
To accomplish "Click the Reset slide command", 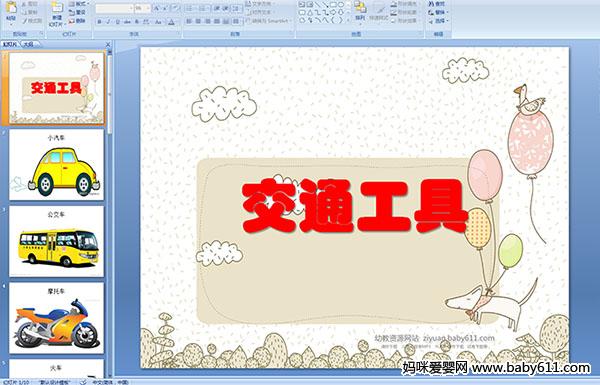I will coord(77,12).
